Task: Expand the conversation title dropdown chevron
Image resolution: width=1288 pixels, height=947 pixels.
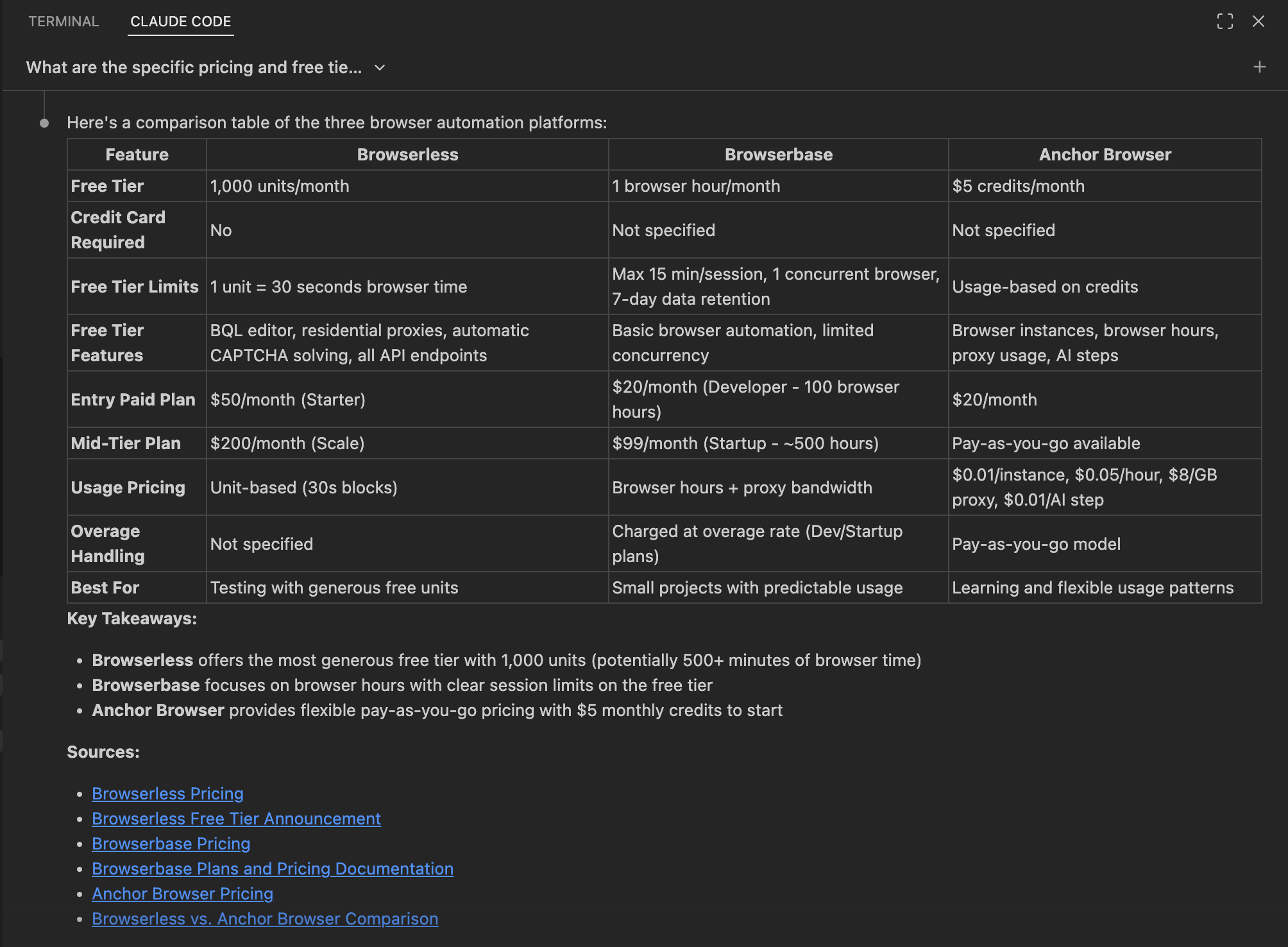Action: [380, 68]
